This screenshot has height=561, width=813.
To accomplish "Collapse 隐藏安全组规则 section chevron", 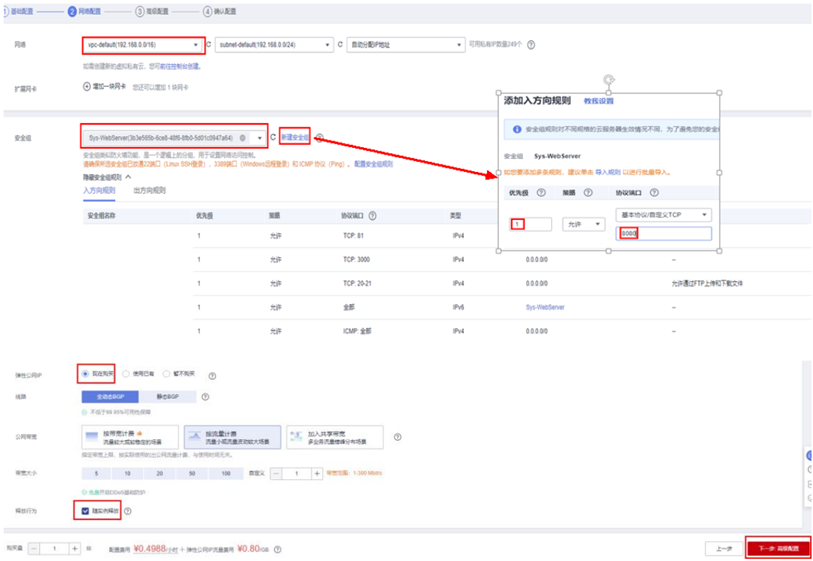I will tap(128, 177).
